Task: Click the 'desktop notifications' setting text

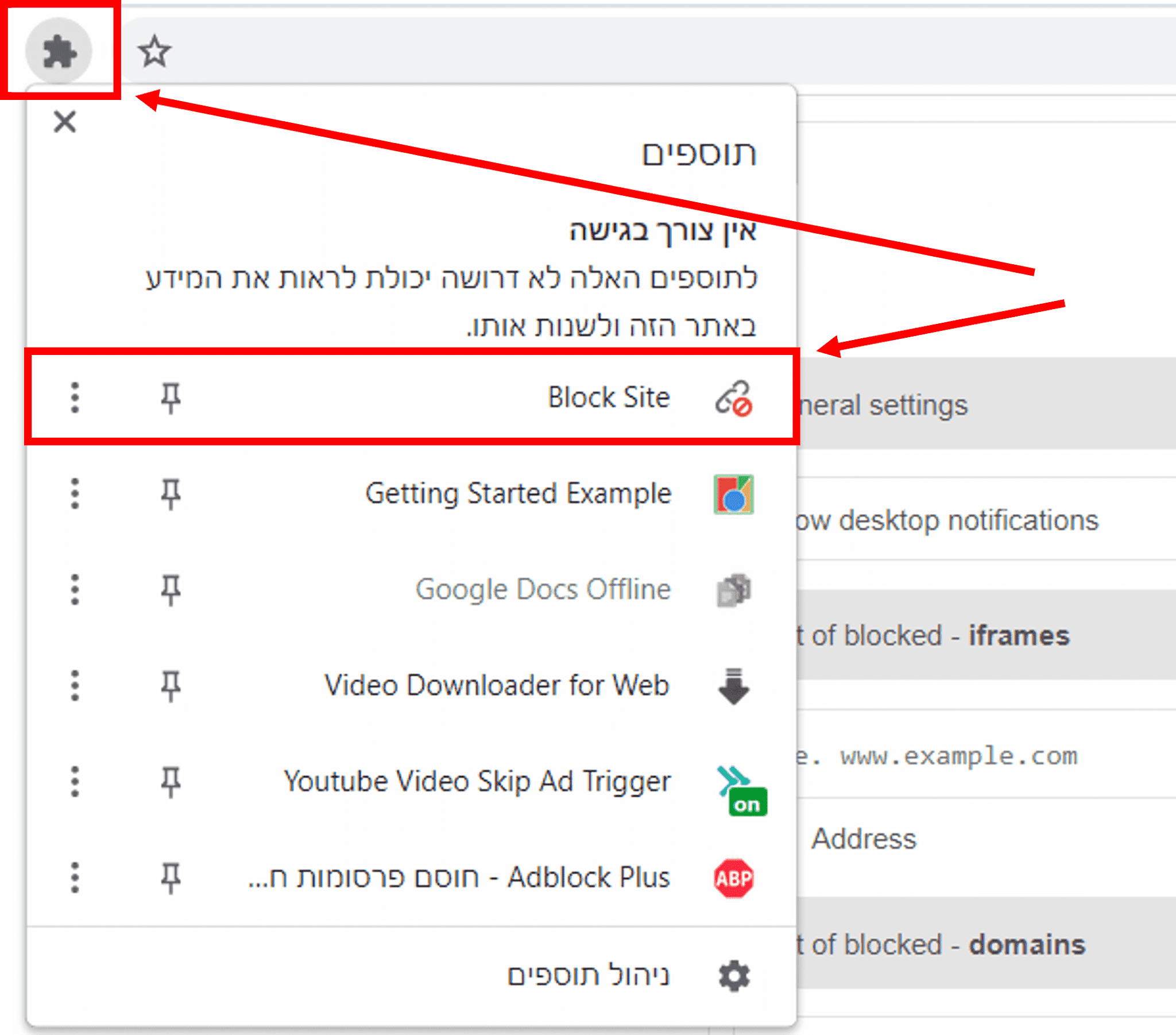Action: 968,520
